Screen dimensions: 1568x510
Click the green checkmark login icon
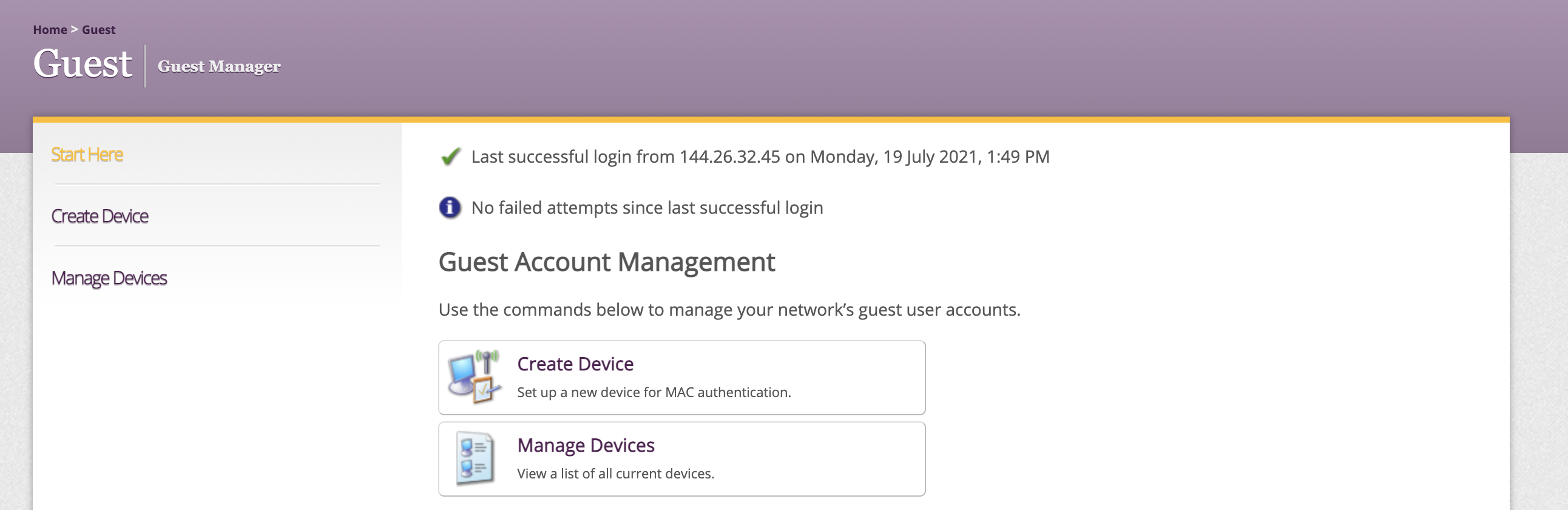click(x=450, y=157)
